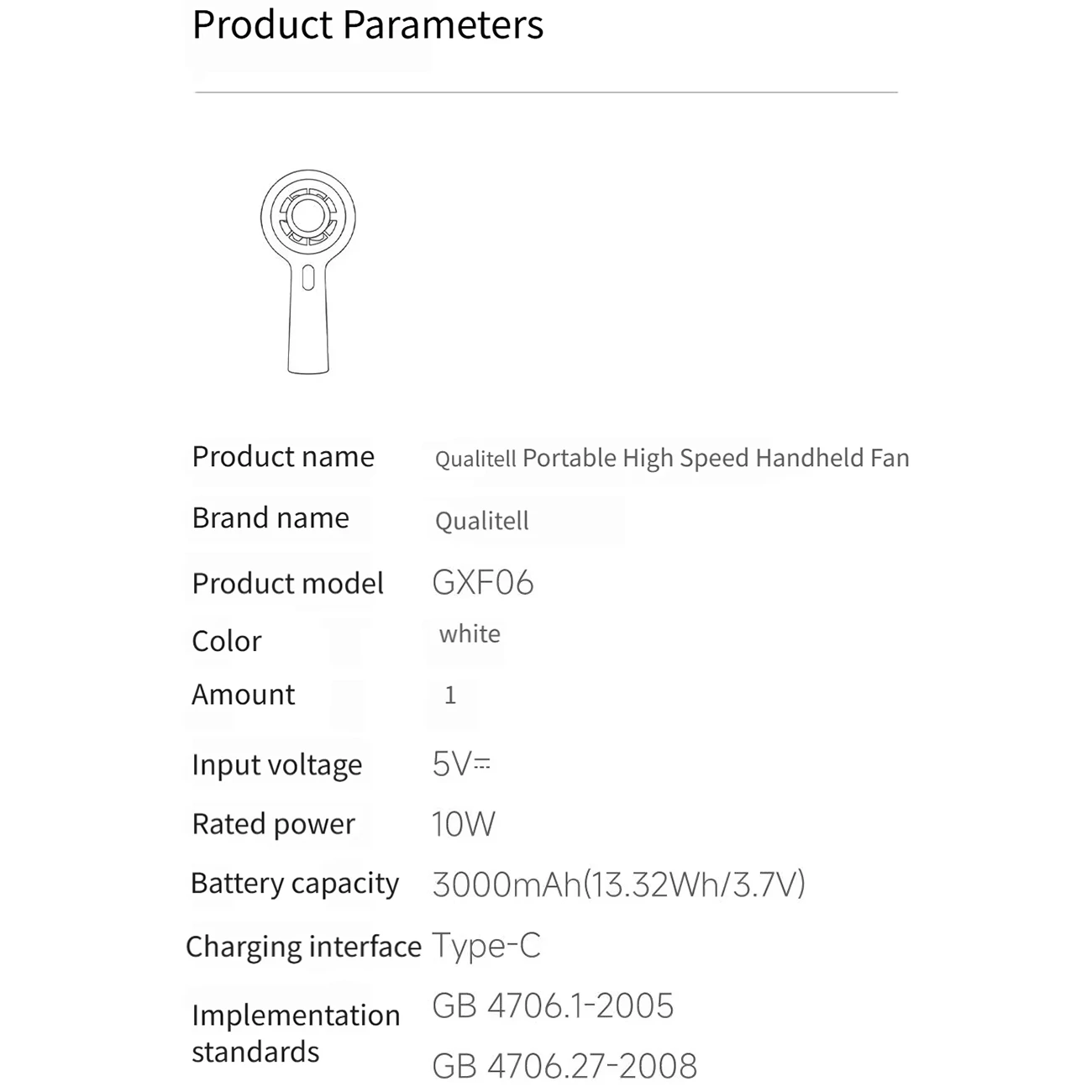The width and height of the screenshot is (1092, 1092).
Task: Click the 3000mAh battery capacity value
Action: [618, 885]
